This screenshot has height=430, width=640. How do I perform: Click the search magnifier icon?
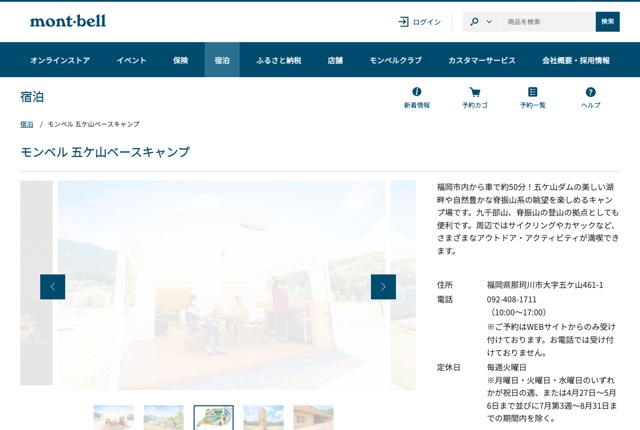coord(474,22)
